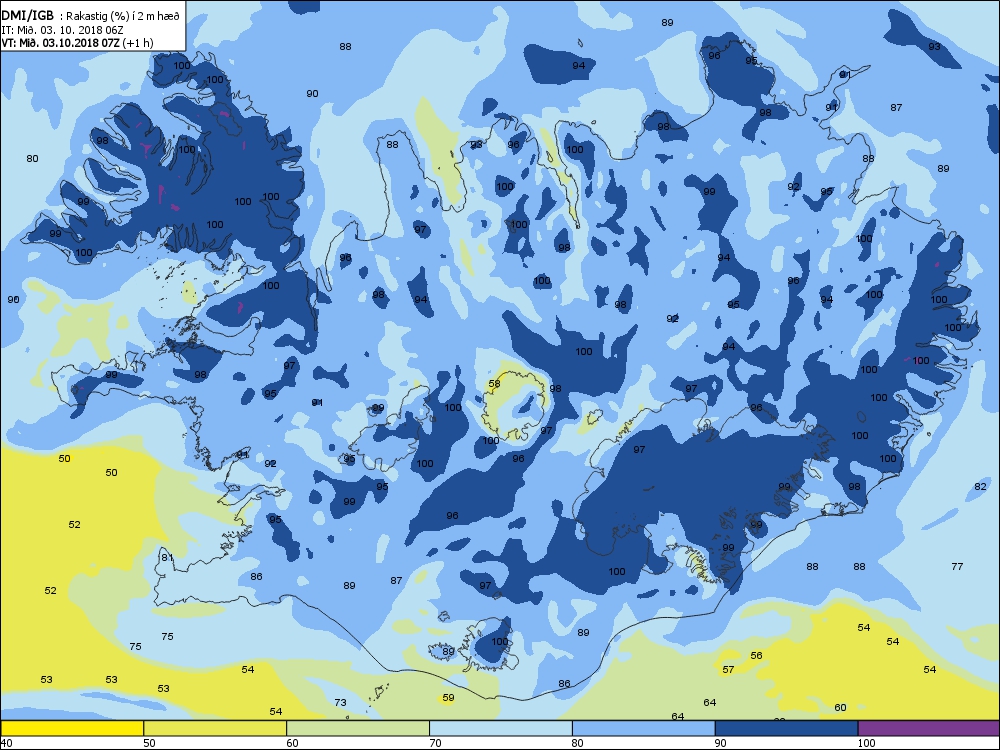Click the legend scale label "40"
The width and height of the screenshot is (1000, 750).
(6, 743)
